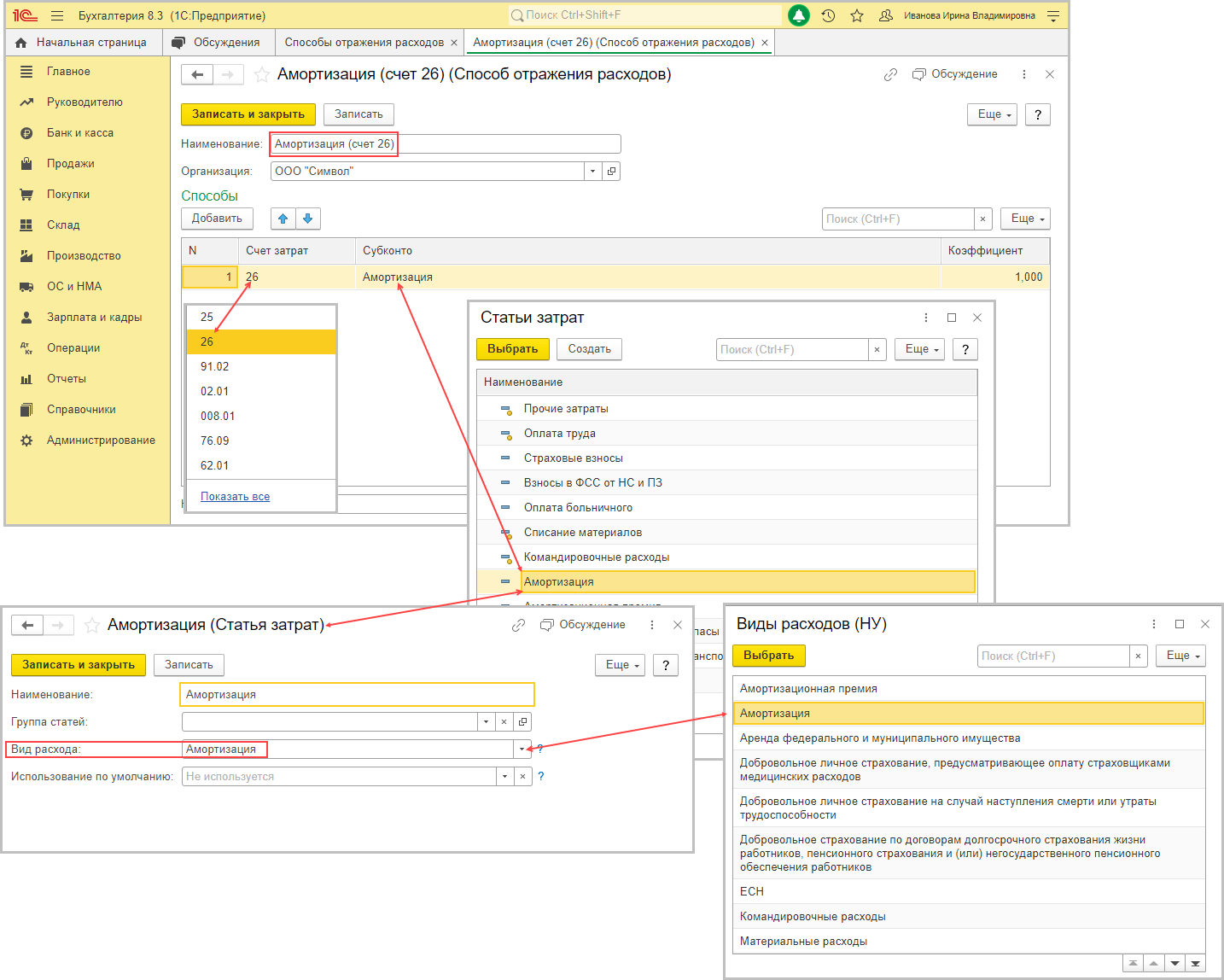Screen dimensions: 1224x980
Task: Open the hamburger menu next to the 1C logo
Action: tap(57, 15)
